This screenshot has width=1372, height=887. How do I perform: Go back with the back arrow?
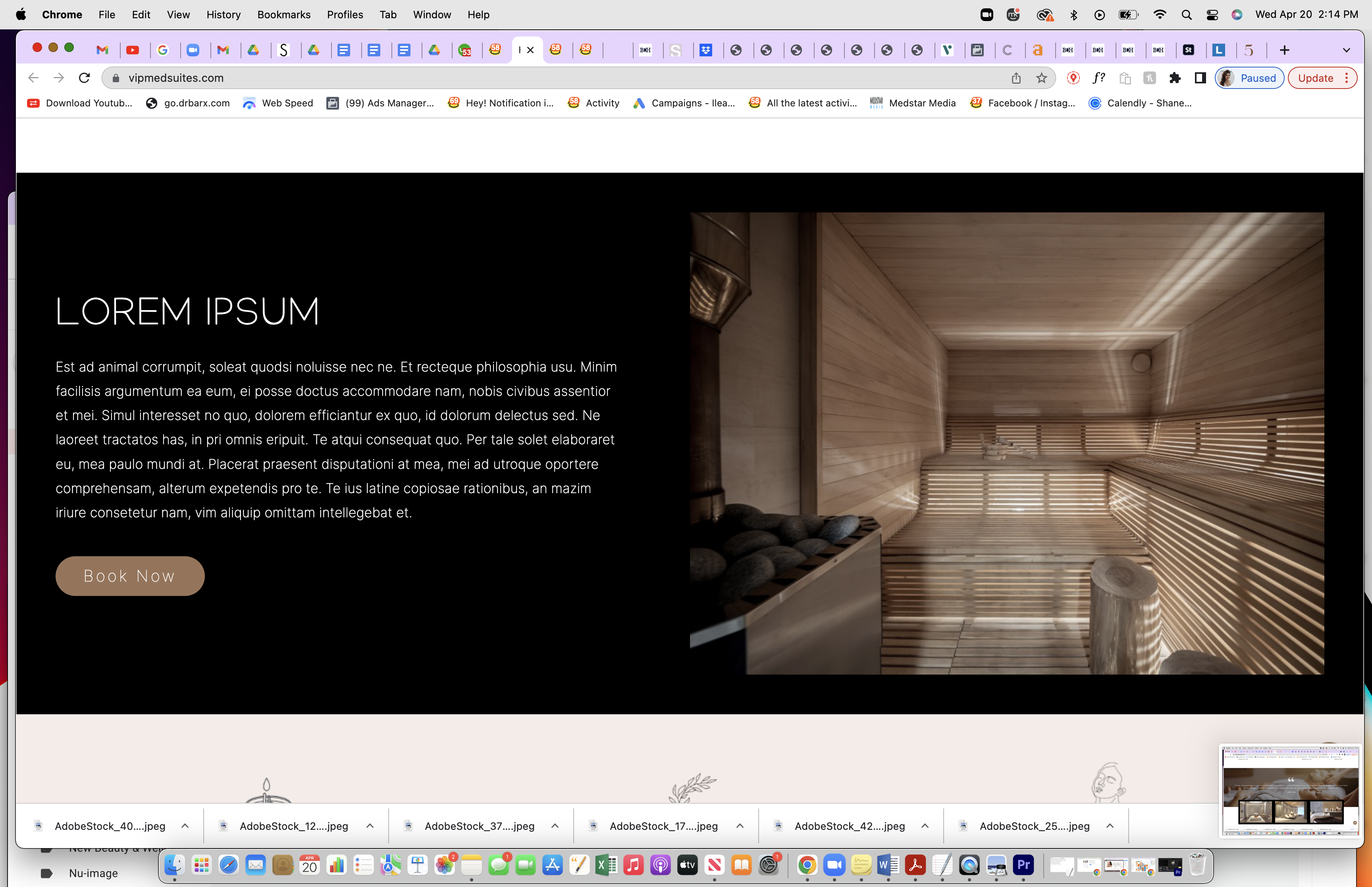coord(33,78)
